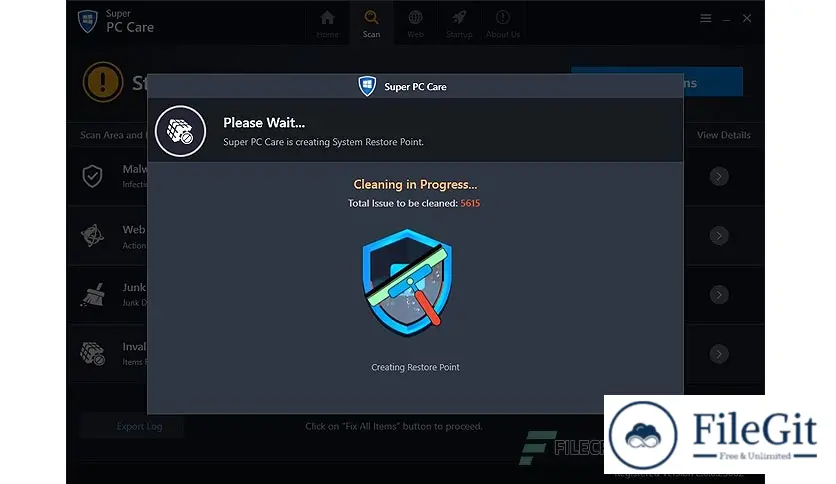This screenshot has height=484, width=836.
Task: Expand the Invalid registry row arrow
Action: tap(719, 354)
